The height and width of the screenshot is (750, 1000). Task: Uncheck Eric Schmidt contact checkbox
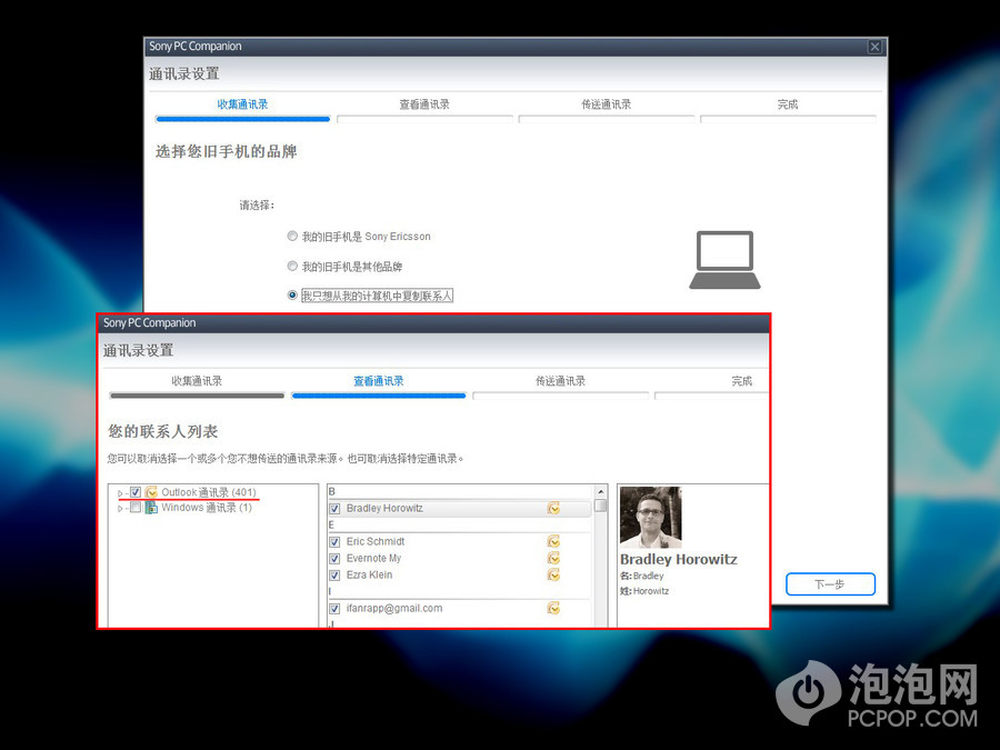pyautogui.click(x=335, y=542)
